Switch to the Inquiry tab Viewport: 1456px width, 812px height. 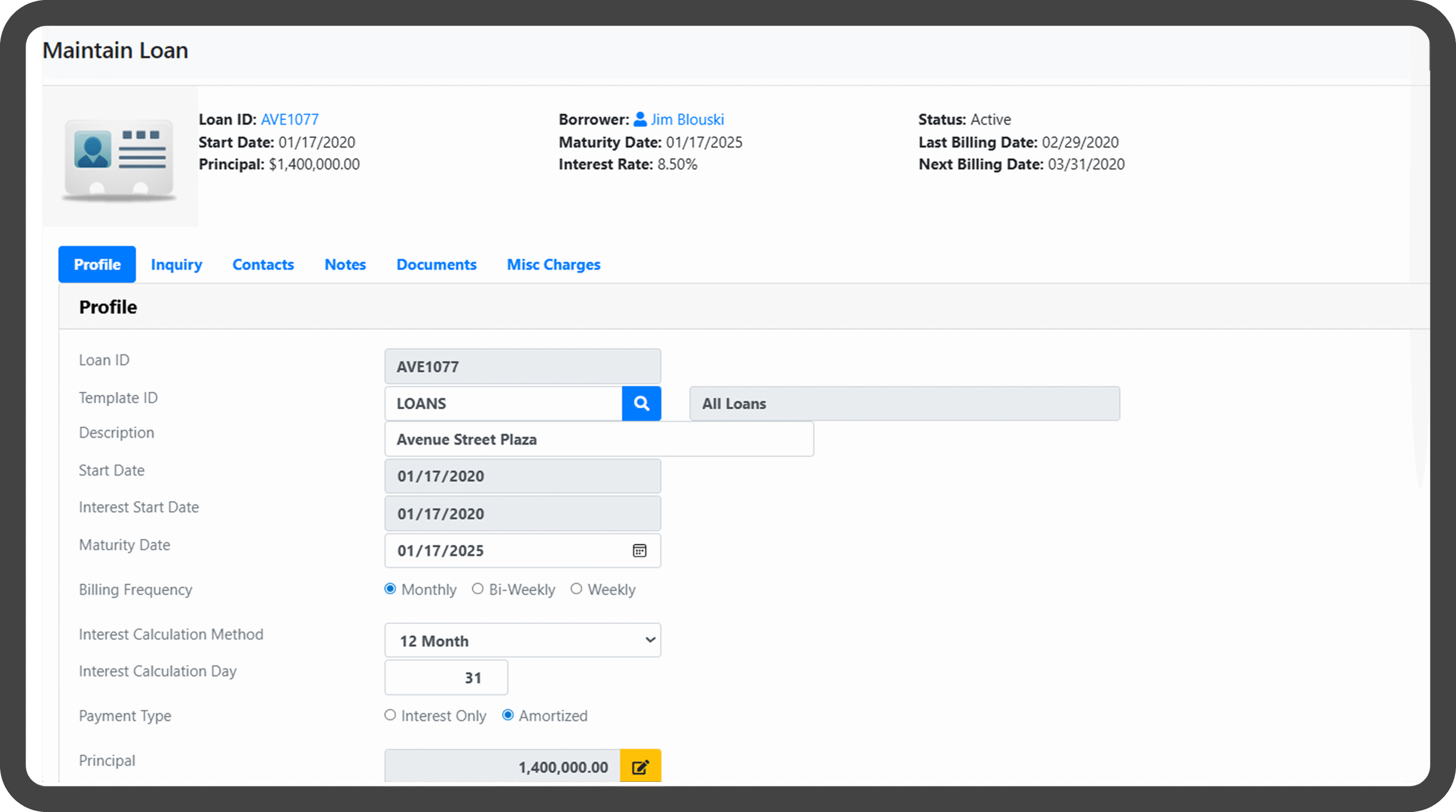click(176, 264)
